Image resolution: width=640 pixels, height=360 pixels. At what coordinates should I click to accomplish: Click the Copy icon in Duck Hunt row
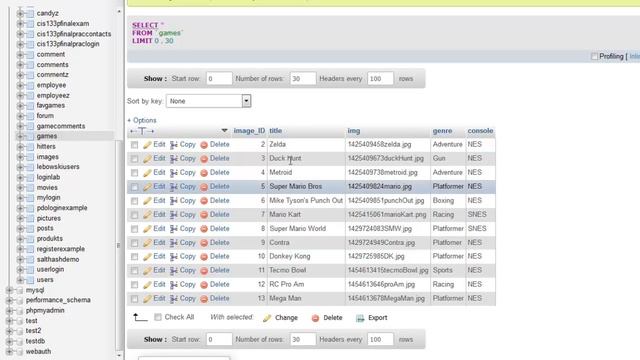pos(174,159)
